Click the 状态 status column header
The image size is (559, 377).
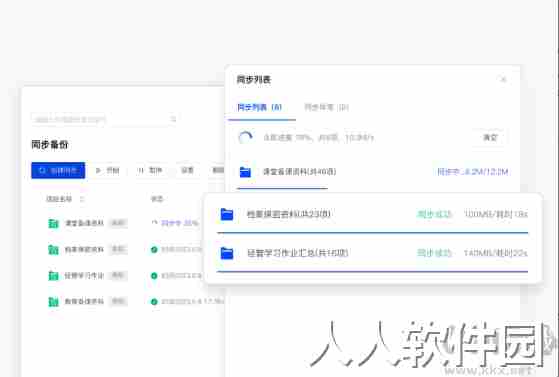point(157,199)
